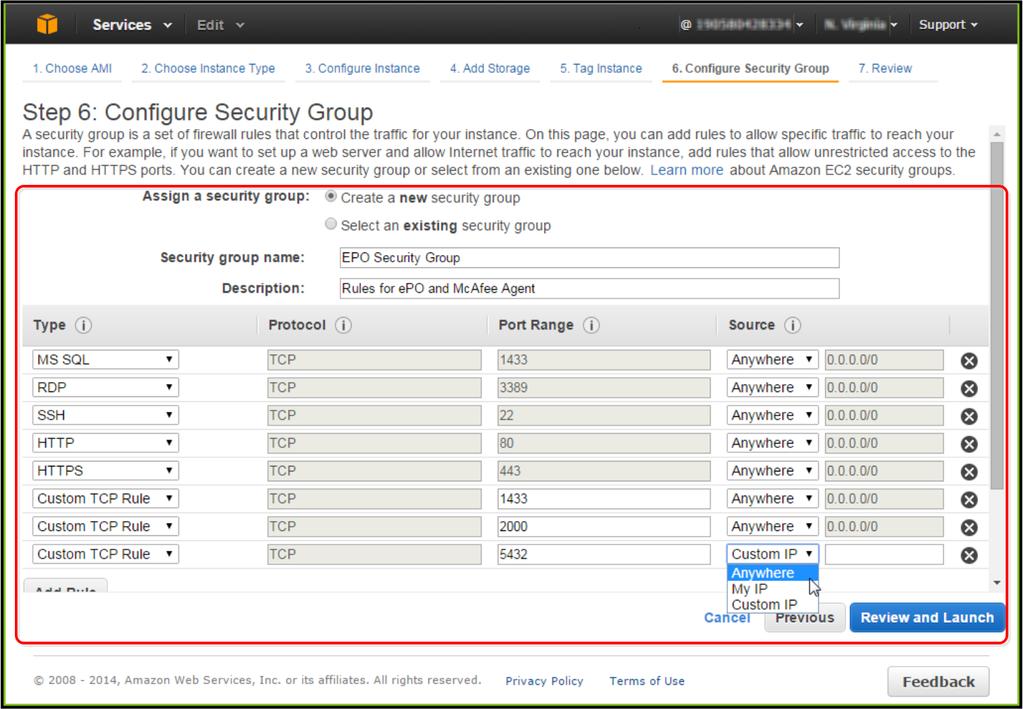This screenshot has height=709, width=1023.
Task: Open the HTTPS type dropdown
Action: [x=106, y=470]
